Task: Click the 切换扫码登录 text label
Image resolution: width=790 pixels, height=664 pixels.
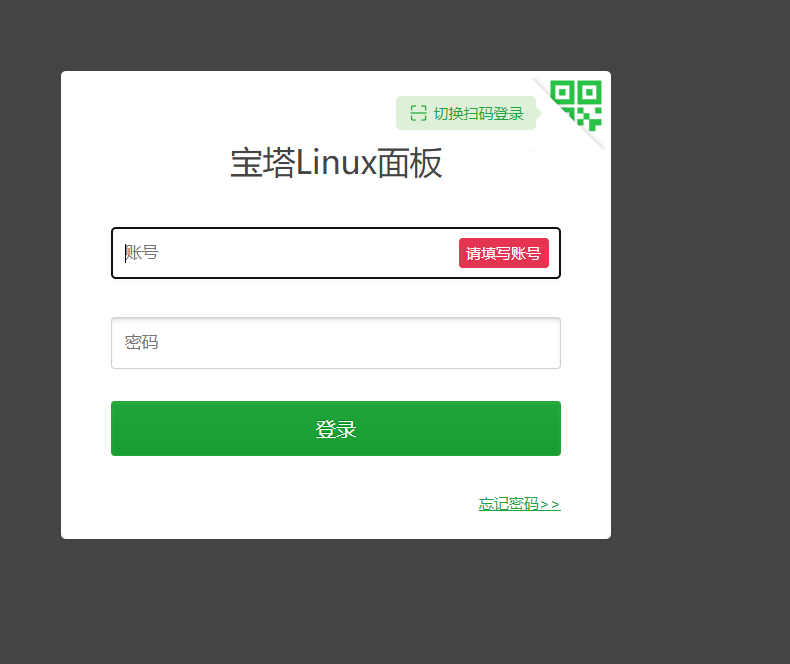Action: click(479, 113)
